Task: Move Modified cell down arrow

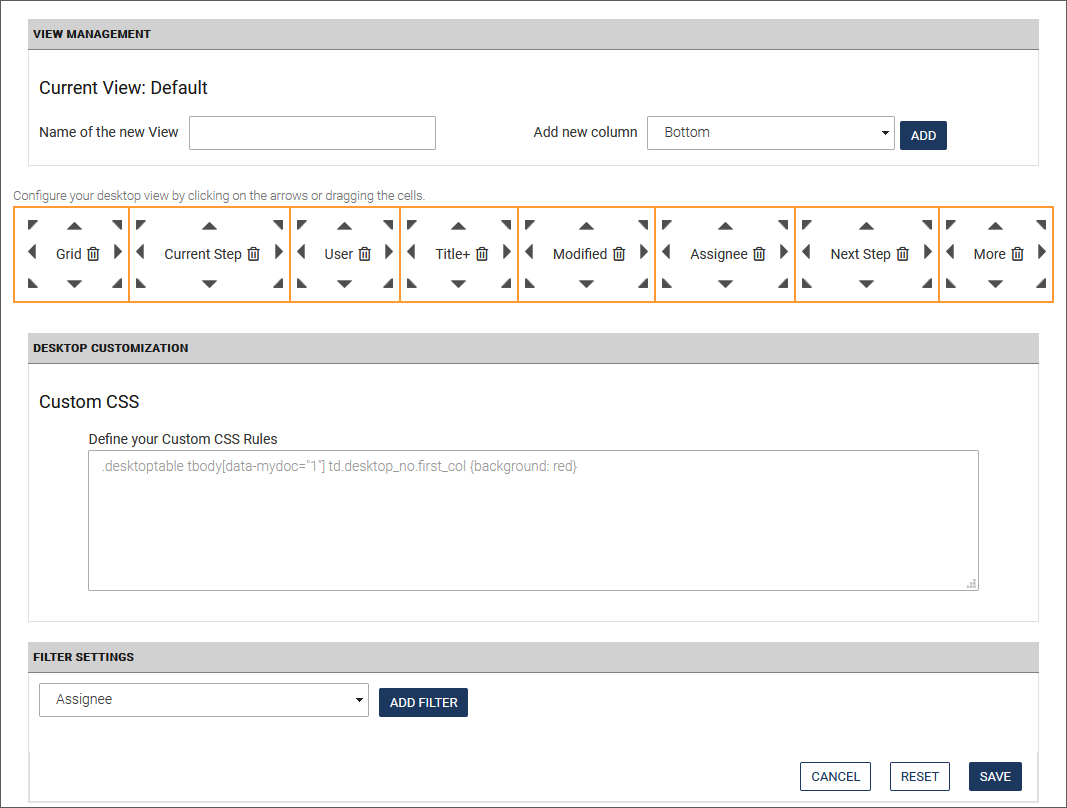Action: pyautogui.click(x=587, y=284)
